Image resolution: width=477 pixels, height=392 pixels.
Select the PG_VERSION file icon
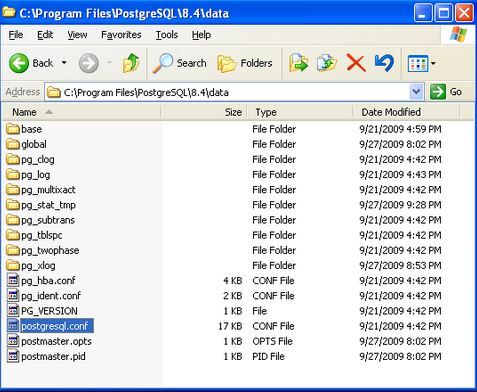(x=13, y=311)
